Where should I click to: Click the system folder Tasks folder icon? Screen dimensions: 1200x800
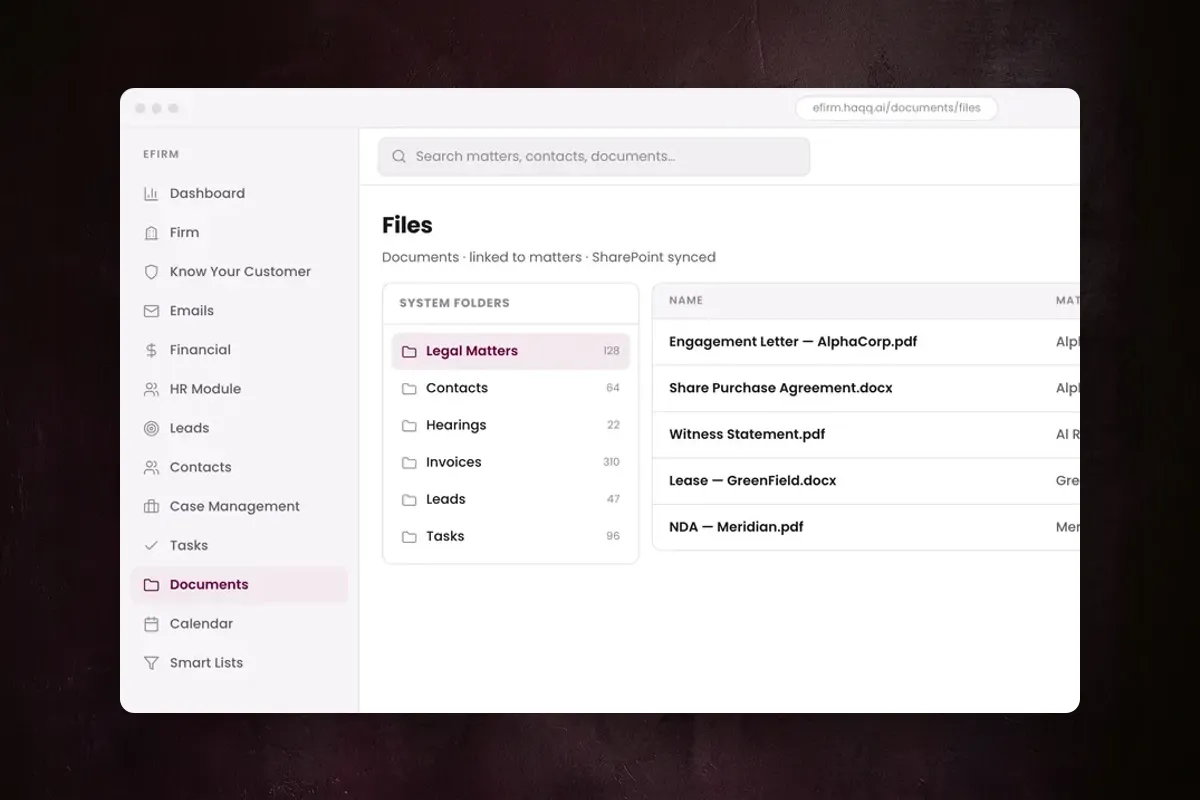[409, 537]
